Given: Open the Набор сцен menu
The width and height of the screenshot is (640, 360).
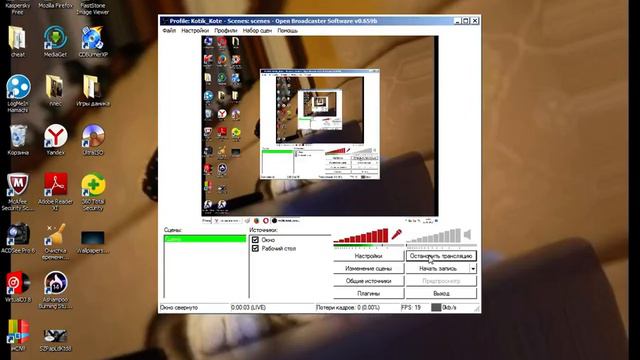Looking at the screenshot, I should (257, 31).
